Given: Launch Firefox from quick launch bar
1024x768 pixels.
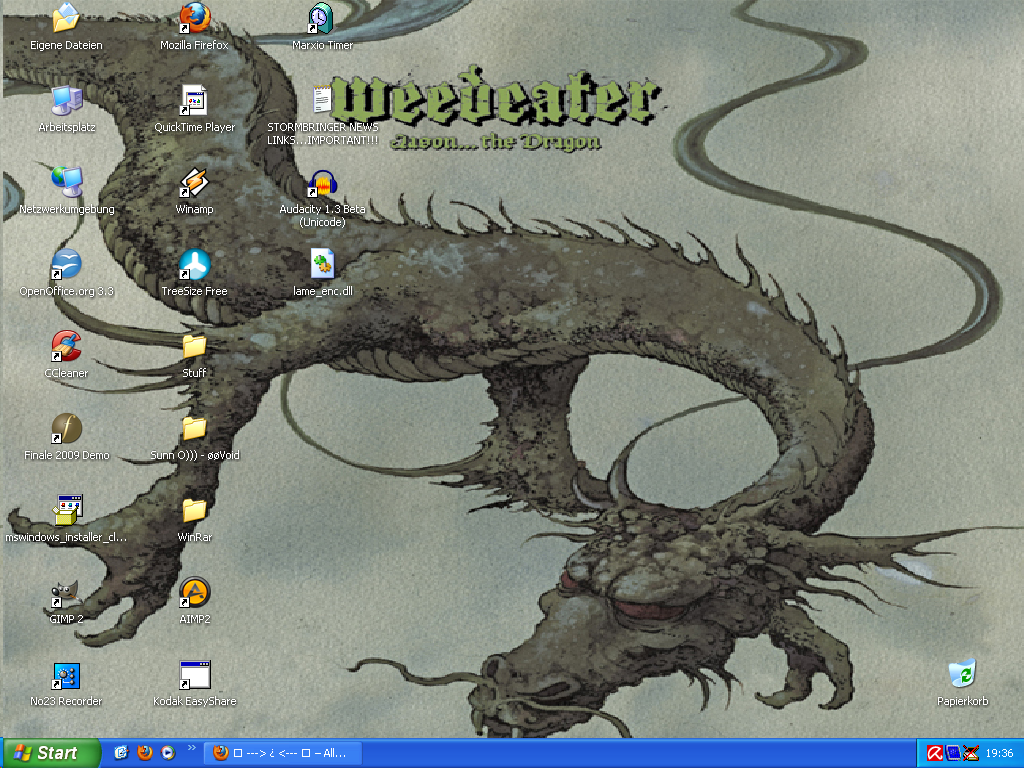Looking at the screenshot, I should coord(145,753).
